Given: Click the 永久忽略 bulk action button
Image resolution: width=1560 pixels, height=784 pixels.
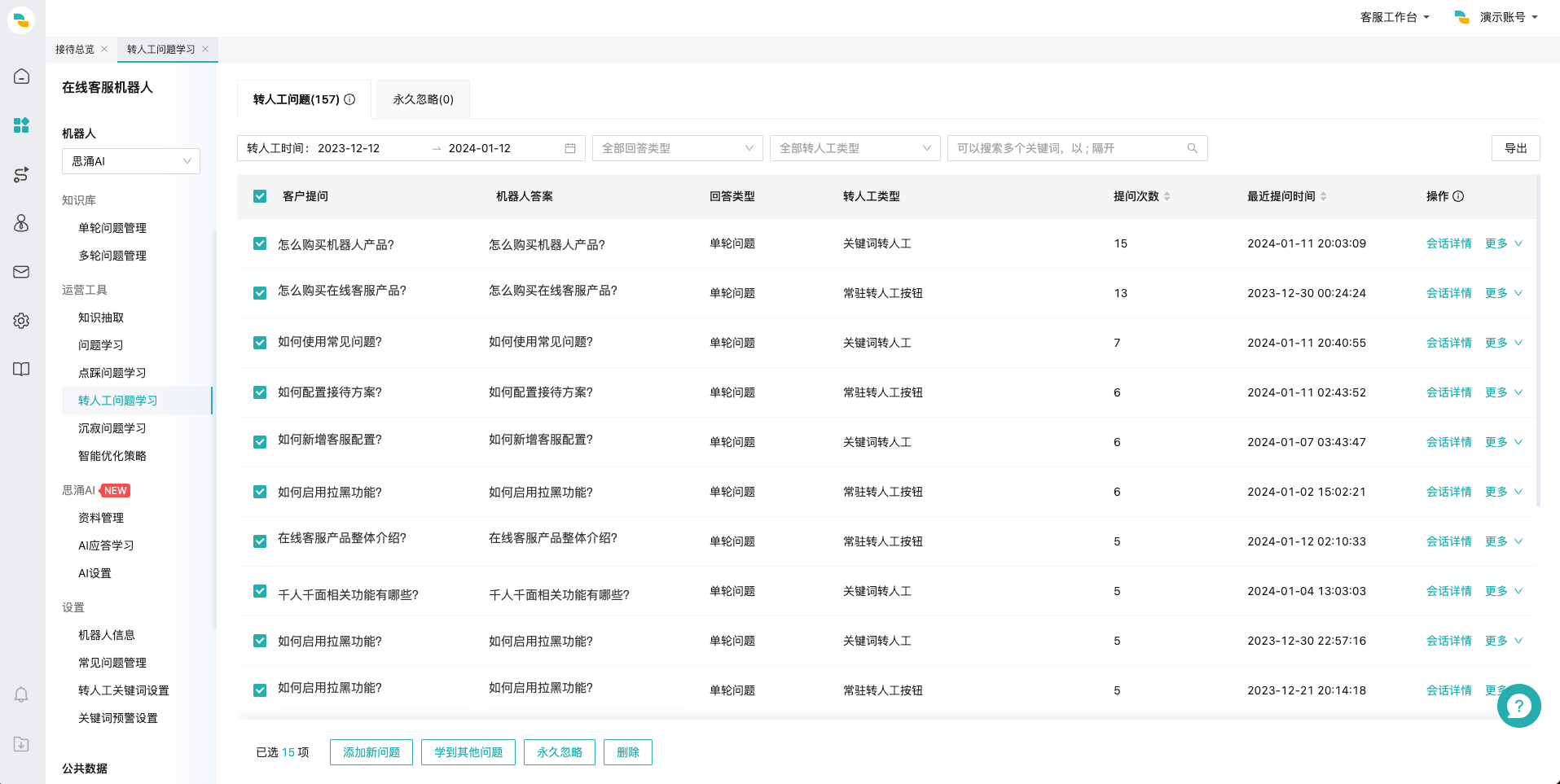Looking at the screenshot, I should 560,752.
